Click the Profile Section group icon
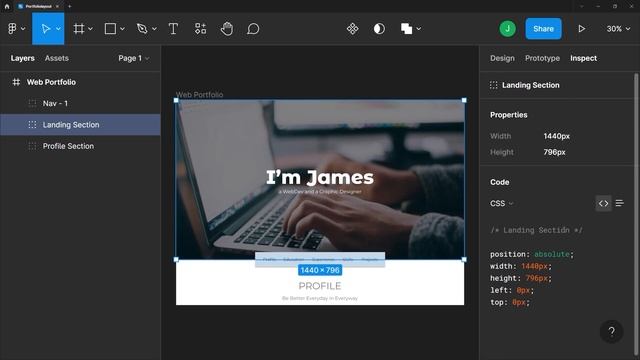Viewport: 640px width, 360px height. tap(32, 146)
